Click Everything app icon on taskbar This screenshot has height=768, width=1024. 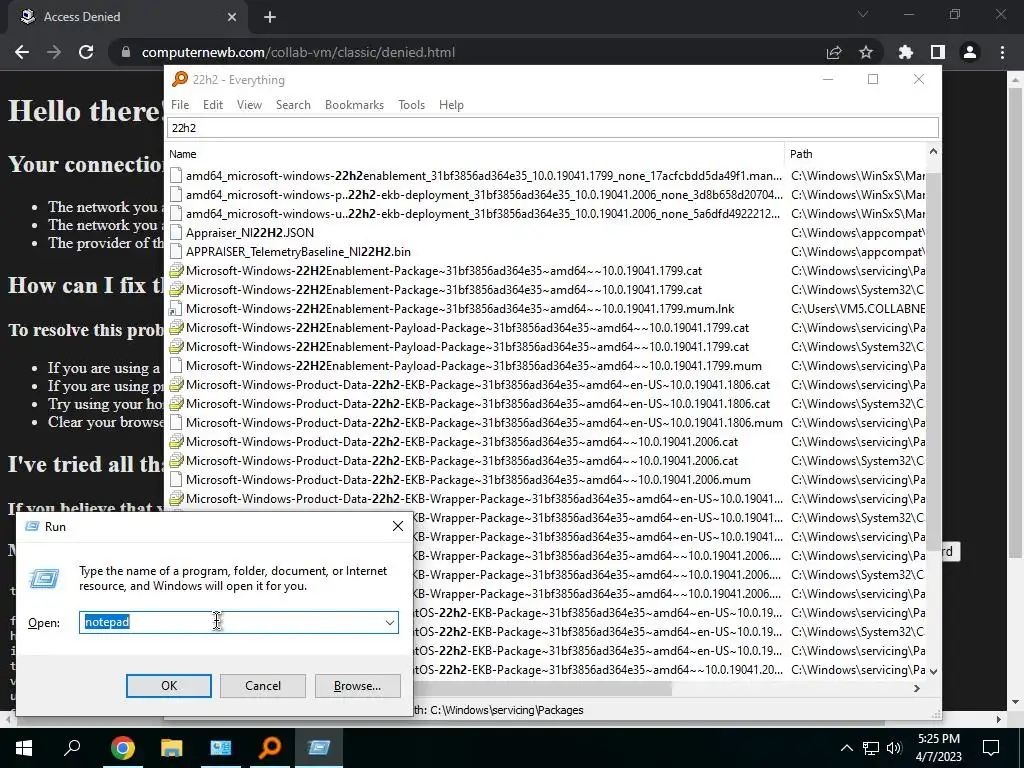coord(270,747)
